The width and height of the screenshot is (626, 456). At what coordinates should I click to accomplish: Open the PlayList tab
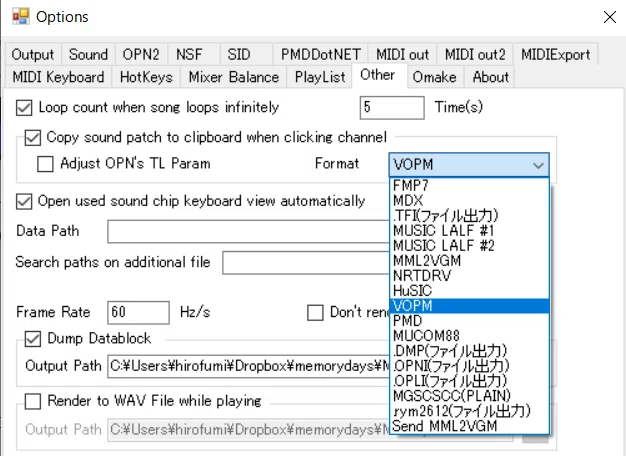coord(320,77)
